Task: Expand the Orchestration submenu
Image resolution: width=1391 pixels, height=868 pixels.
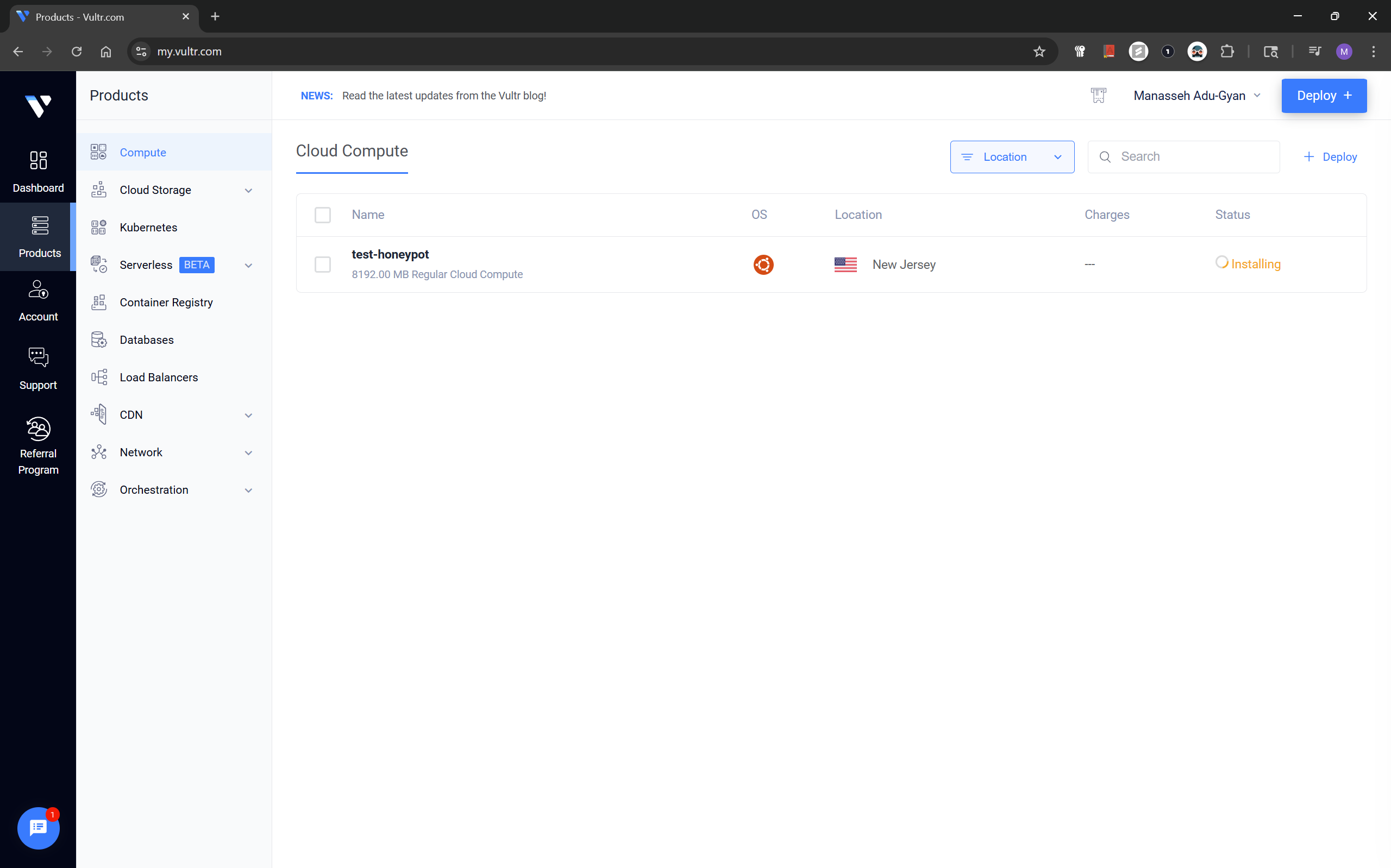Action: click(x=248, y=490)
